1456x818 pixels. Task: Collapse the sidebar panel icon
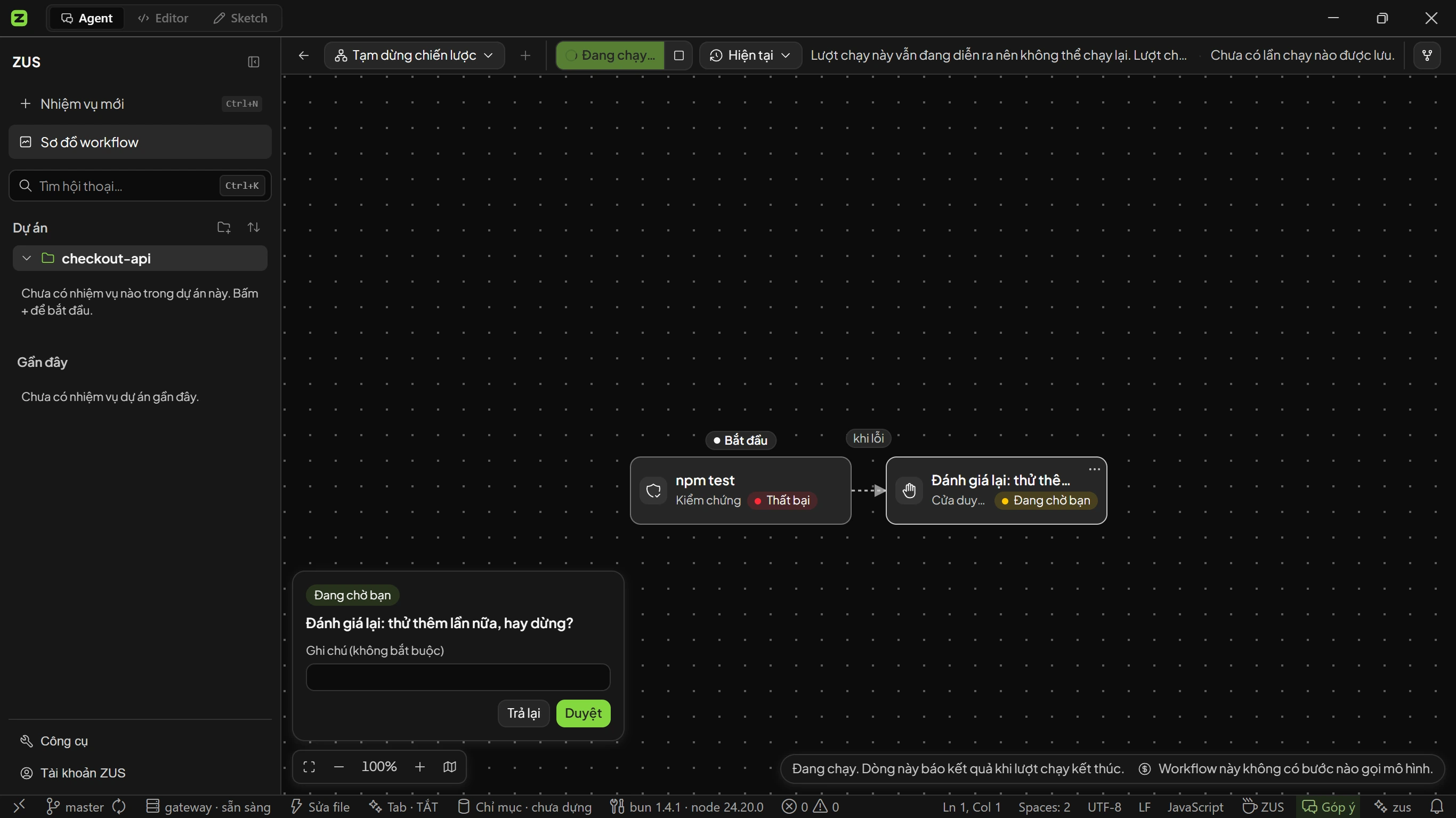coord(254,62)
